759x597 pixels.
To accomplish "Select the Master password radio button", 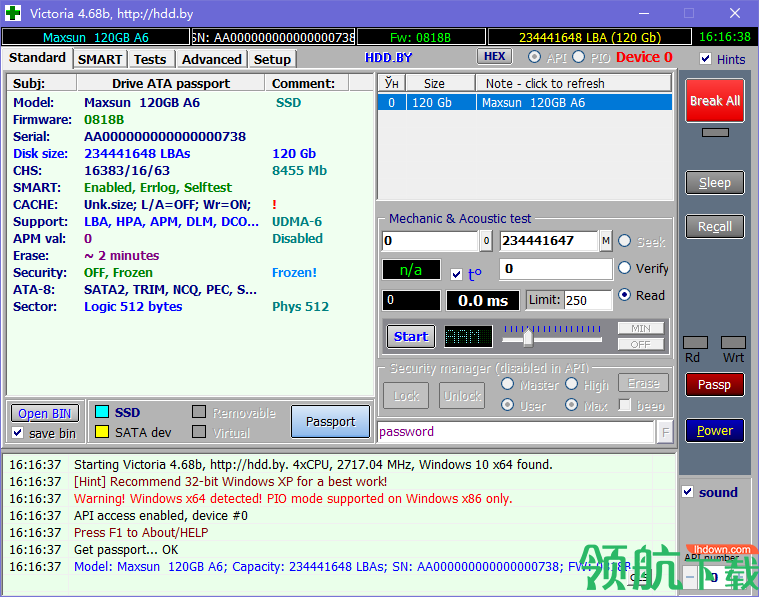I will click(507, 384).
